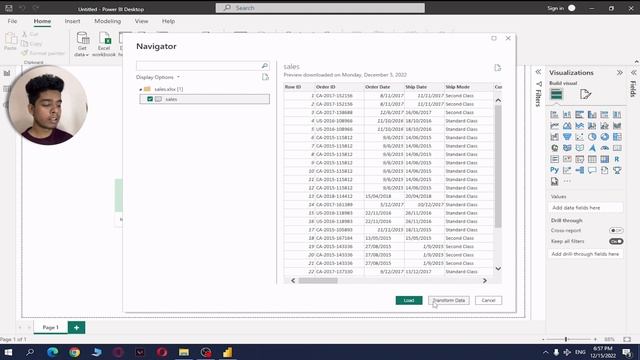Select the Python visual
The image size is (640, 360).
point(554,170)
